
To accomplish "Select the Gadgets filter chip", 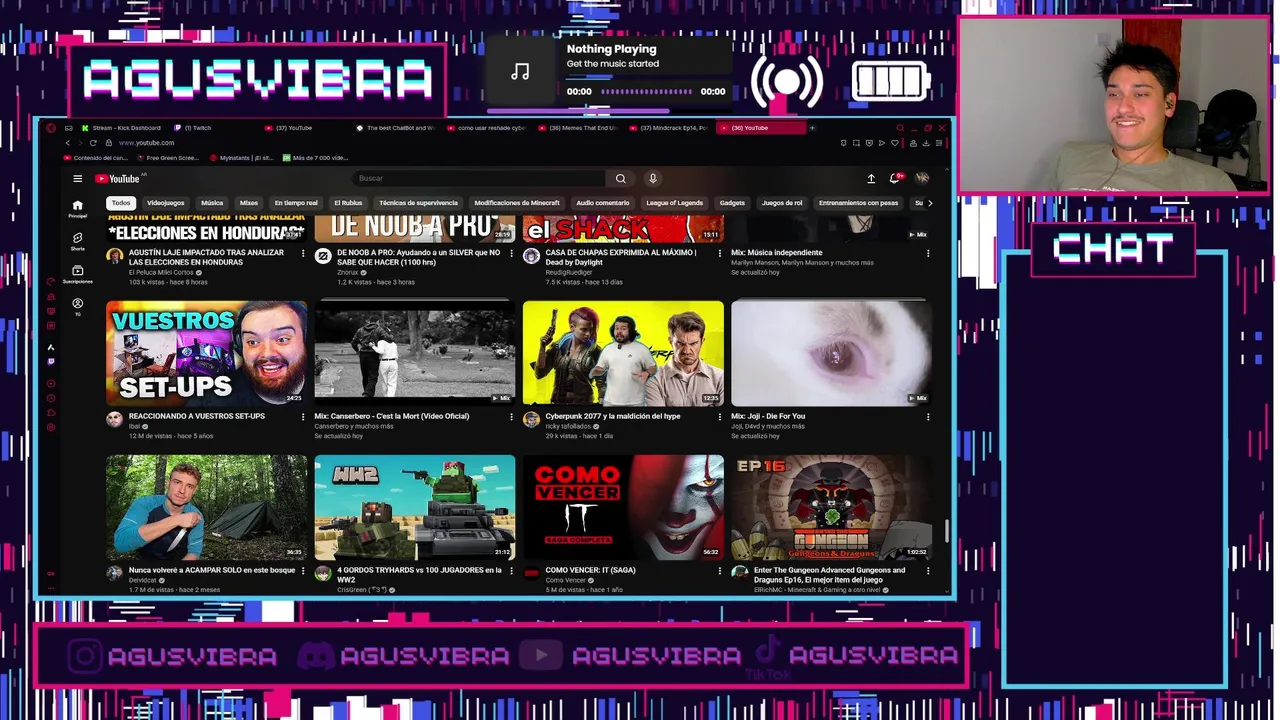I will coord(732,203).
